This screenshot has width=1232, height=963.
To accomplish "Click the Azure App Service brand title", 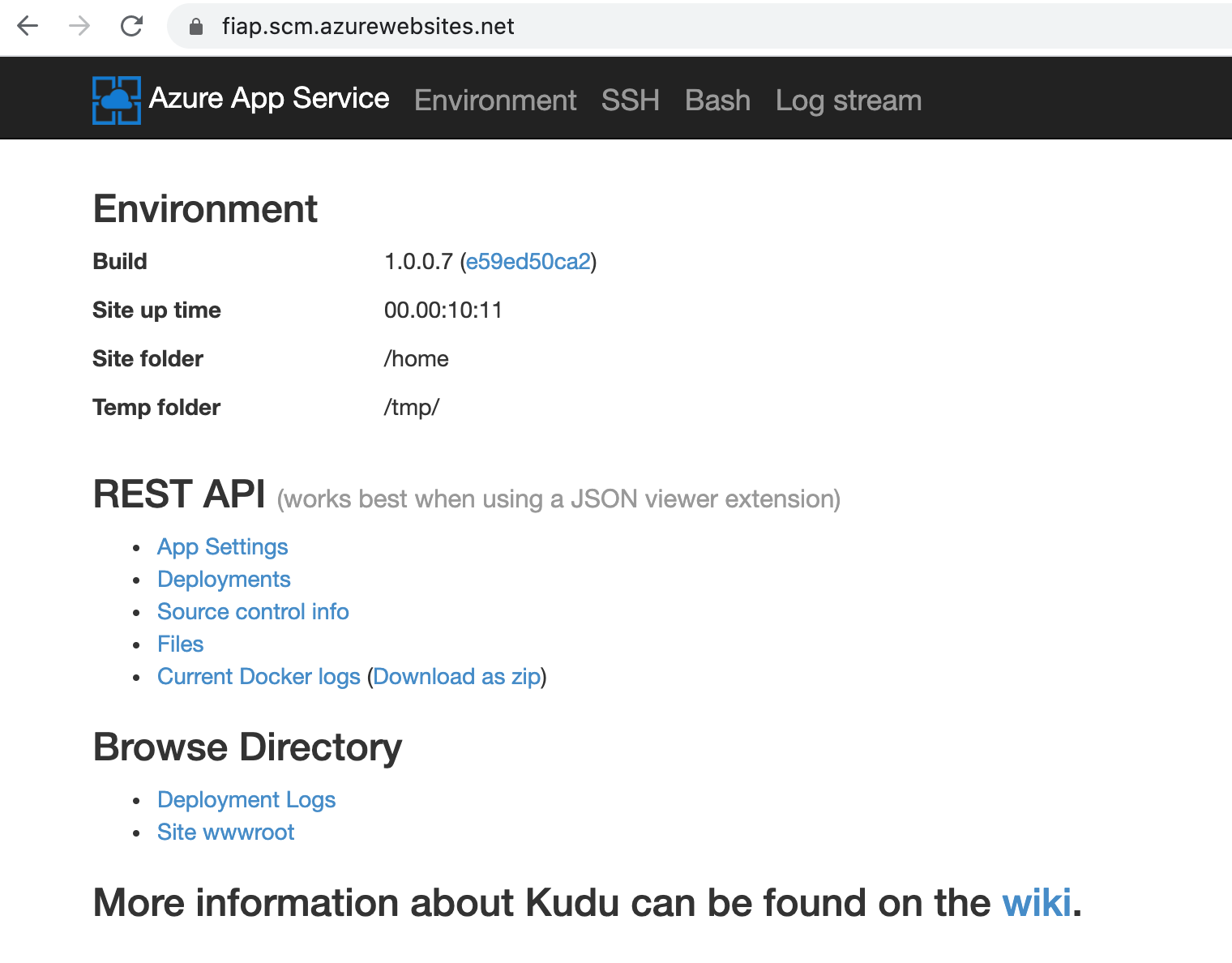I will tap(269, 98).
